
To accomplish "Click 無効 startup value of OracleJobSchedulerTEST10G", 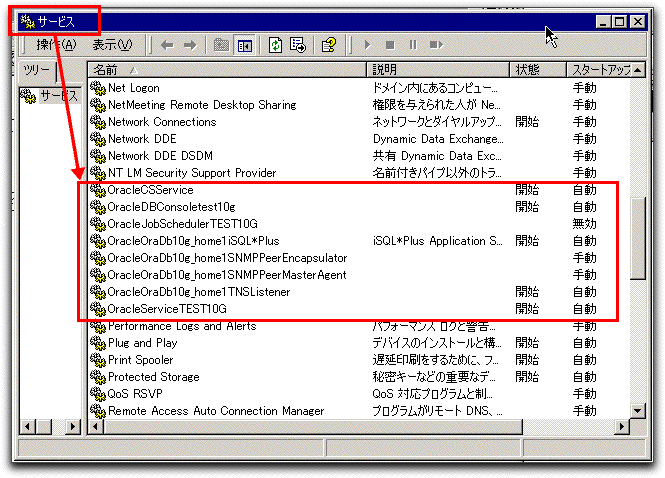I will 584,224.
